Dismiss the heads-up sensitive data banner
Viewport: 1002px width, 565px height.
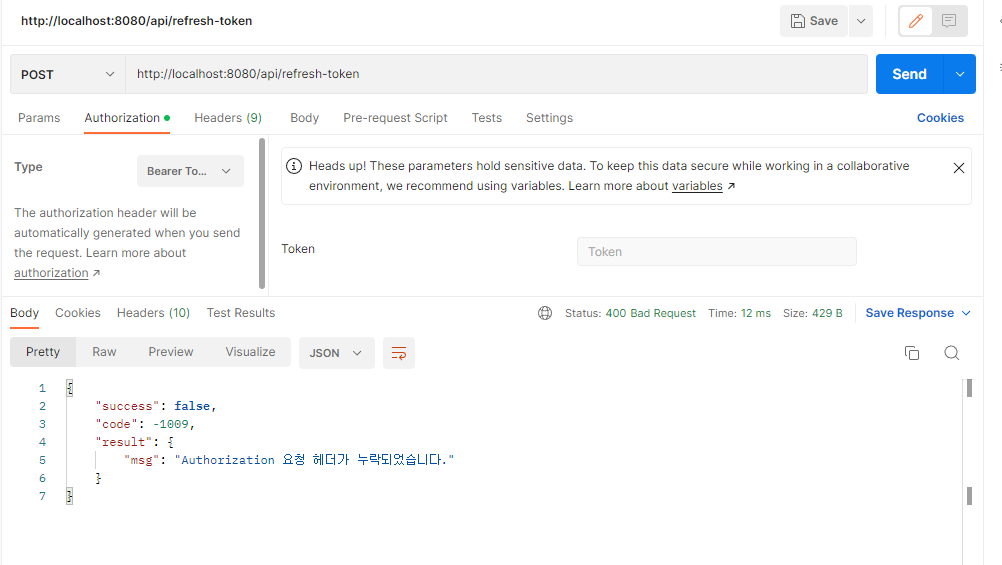coord(959,168)
